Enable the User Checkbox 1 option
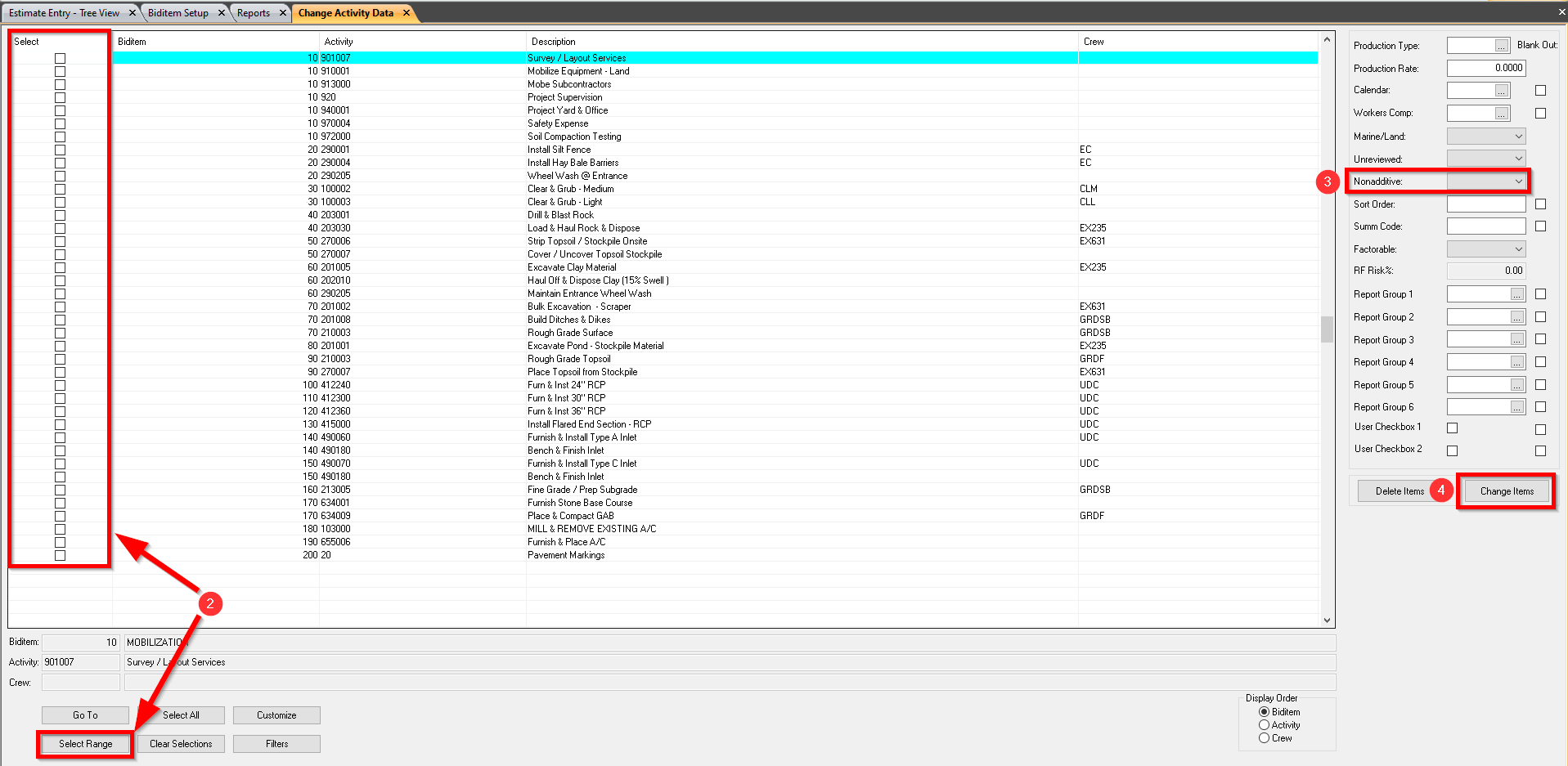The image size is (1568, 766). [1453, 428]
